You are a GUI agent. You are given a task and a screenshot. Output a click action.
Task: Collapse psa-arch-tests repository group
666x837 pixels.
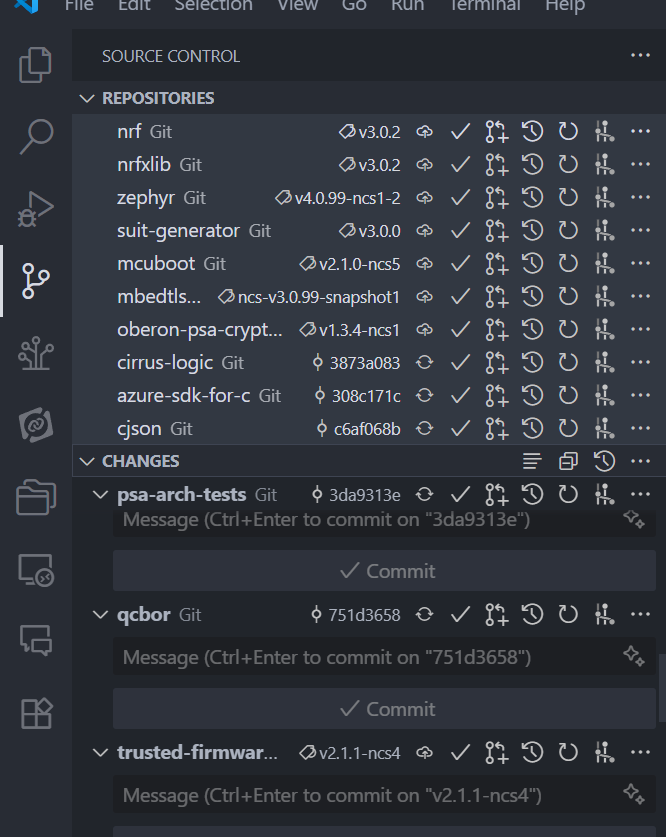(100, 494)
